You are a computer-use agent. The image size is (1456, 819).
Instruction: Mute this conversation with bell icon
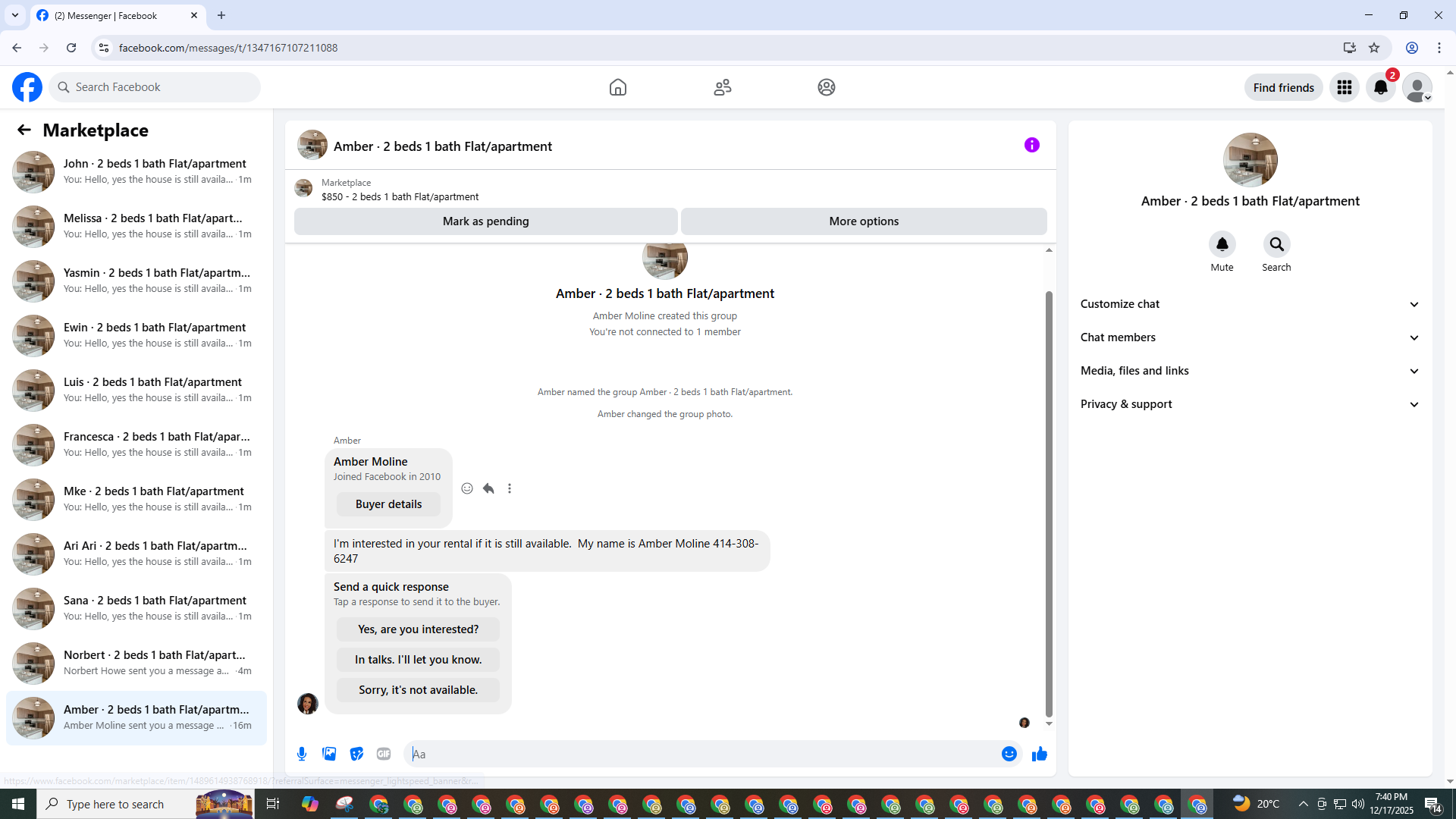coord(1222,245)
